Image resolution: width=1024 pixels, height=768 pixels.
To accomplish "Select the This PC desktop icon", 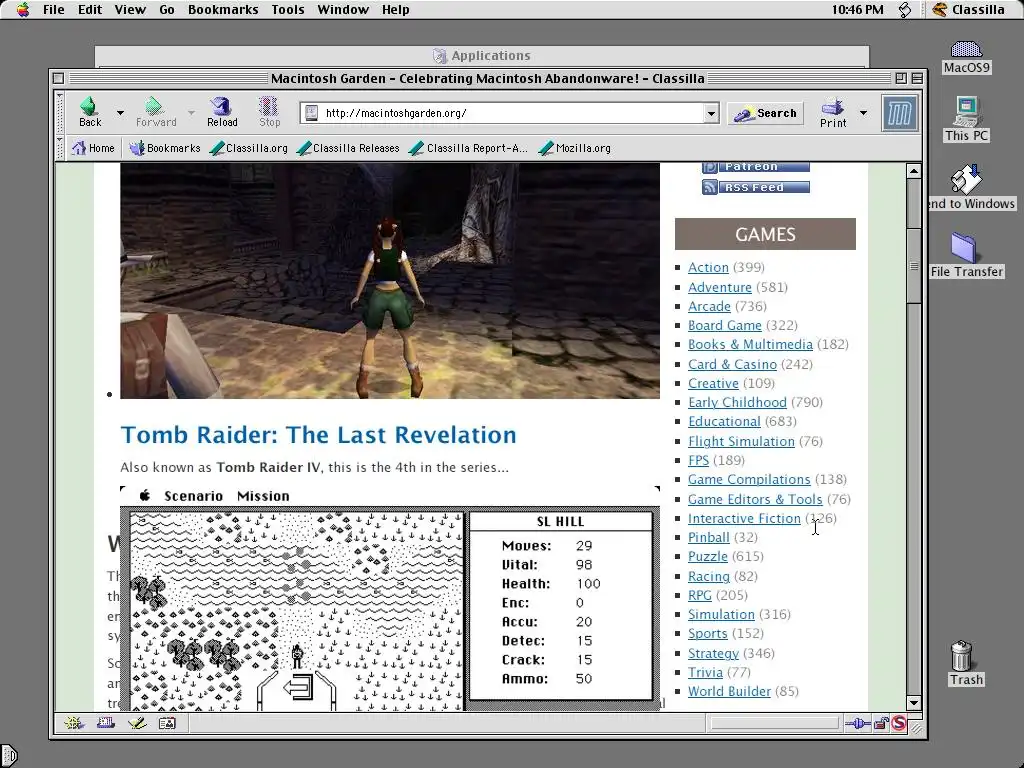I will [x=967, y=119].
